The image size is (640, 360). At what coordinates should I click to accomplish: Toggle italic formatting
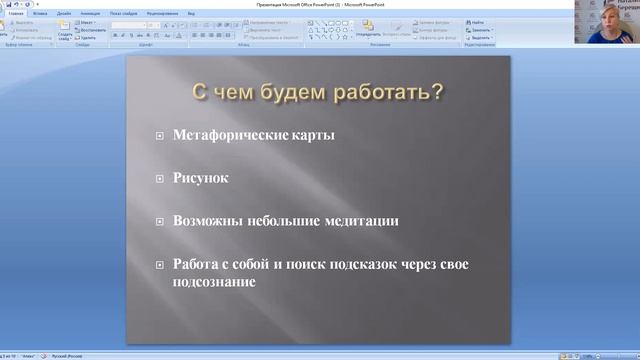pyautogui.click(x=123, y=36)
